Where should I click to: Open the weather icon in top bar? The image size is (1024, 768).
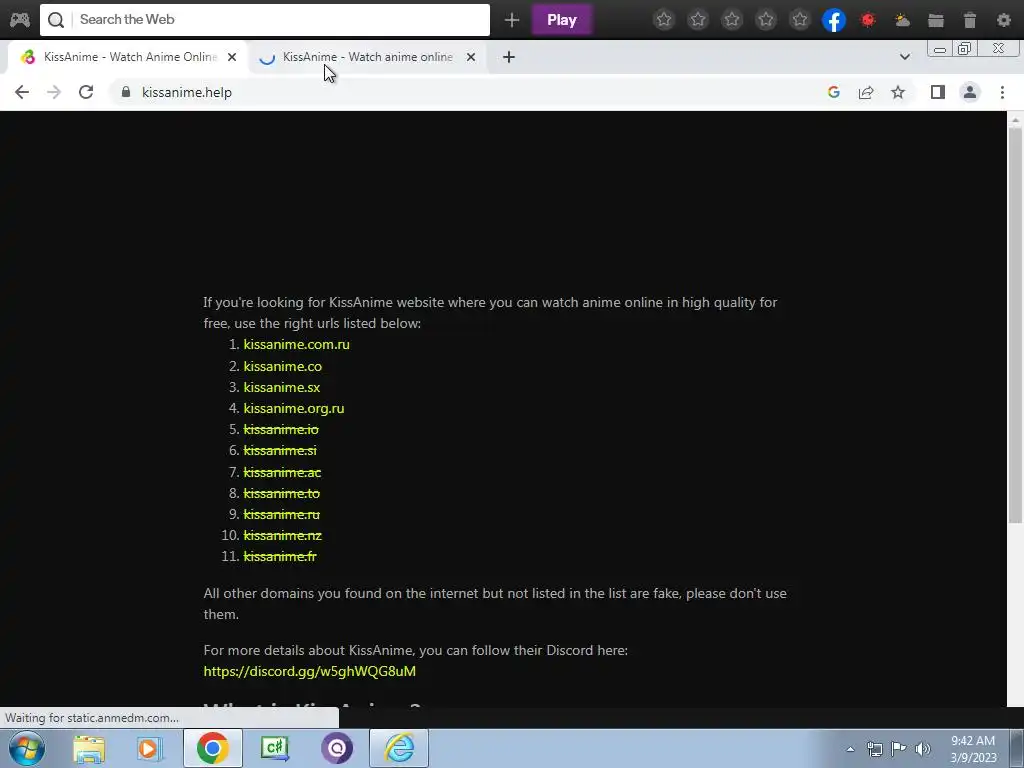[x=902, y=20]
